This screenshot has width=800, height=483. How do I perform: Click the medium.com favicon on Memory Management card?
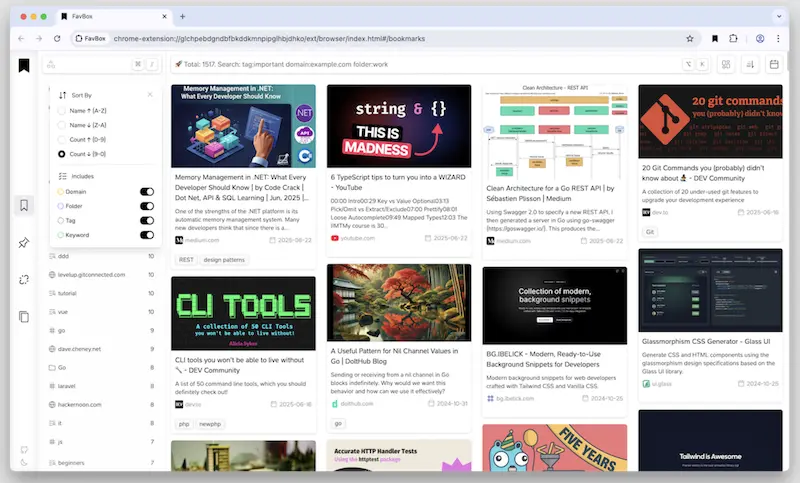179,240
